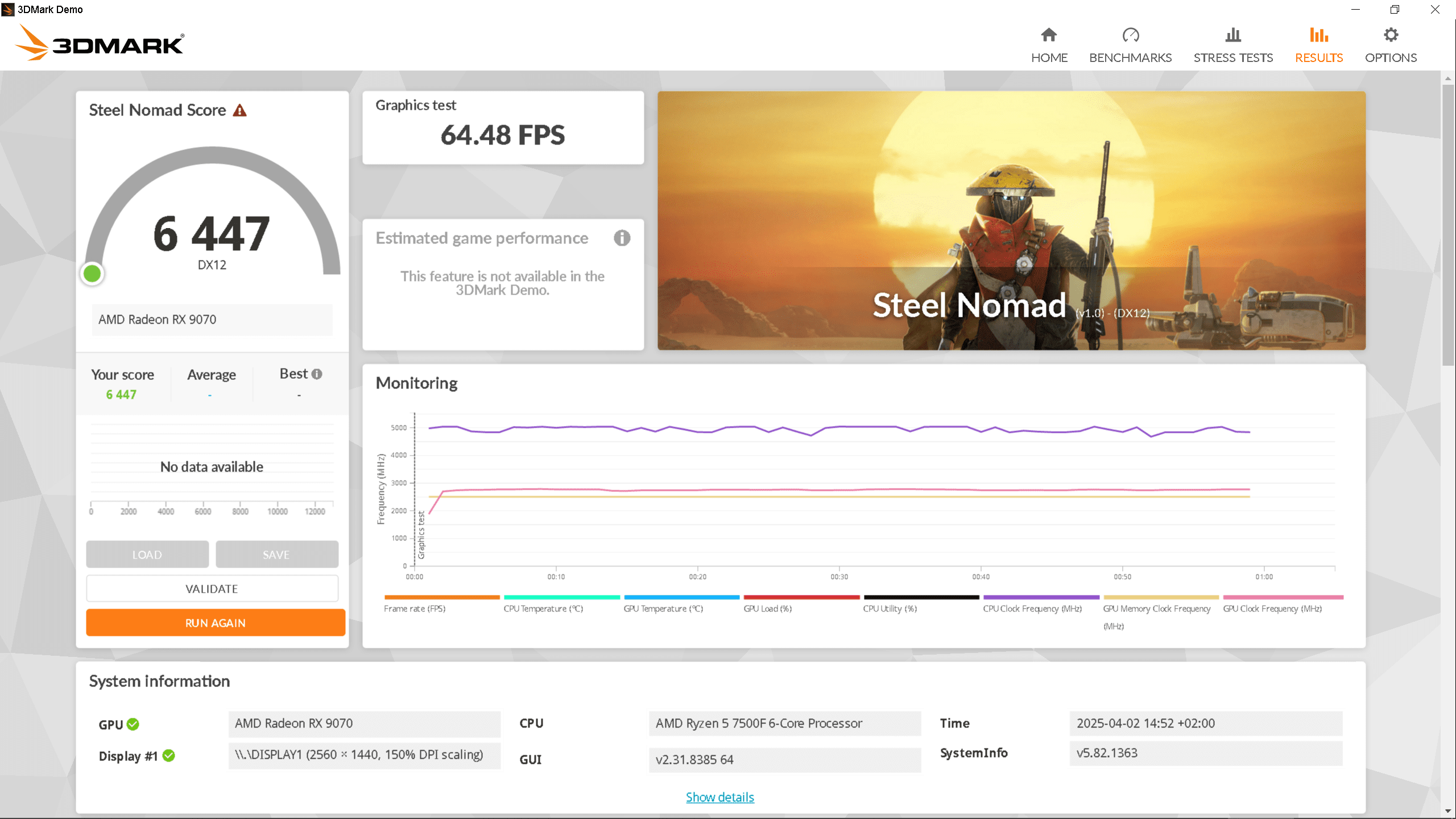Toggle the GPU Temperature legend series
The width and height of the screenshot is (1456, 819).
(x=663, y=609)
